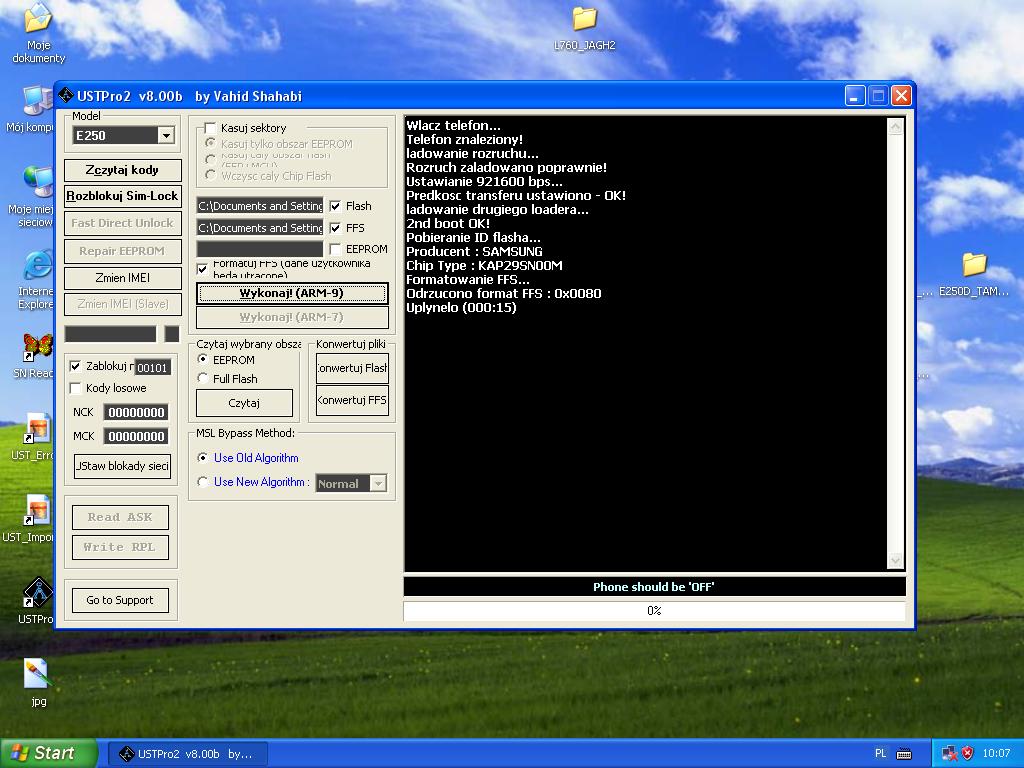The width and height of the screenshot is (1024, 768).
Task: Click the Repair EEPROM button
Action: (x=123, y=251)
